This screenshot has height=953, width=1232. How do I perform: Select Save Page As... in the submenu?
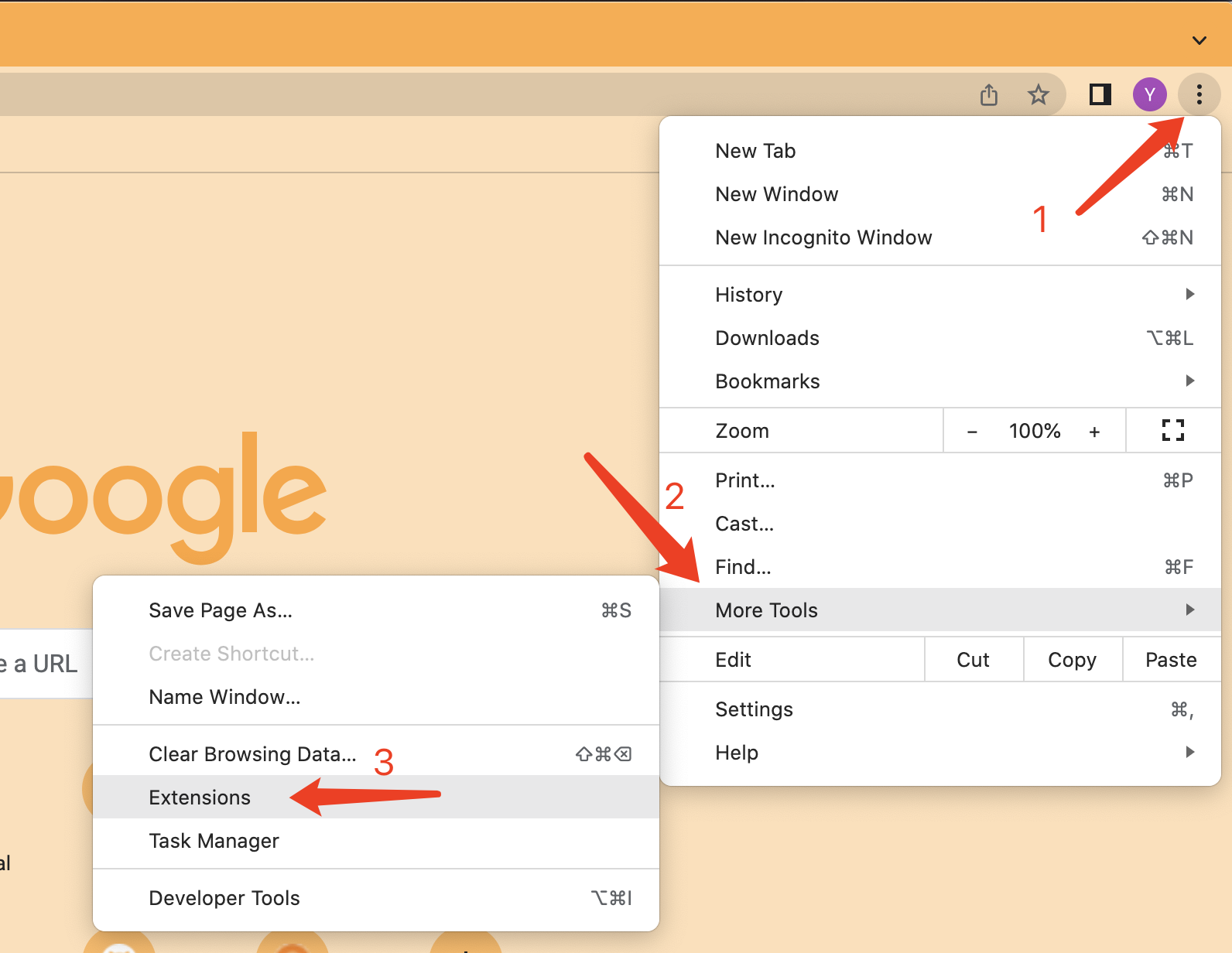376,610
